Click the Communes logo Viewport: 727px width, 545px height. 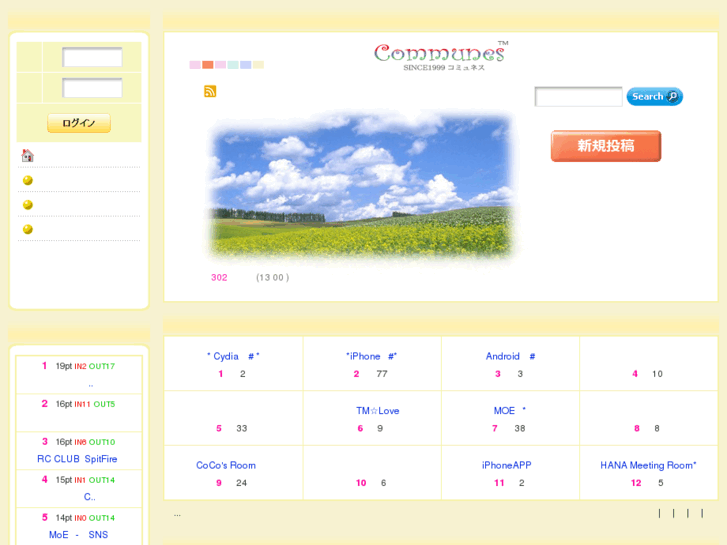(x=440, y=56)
